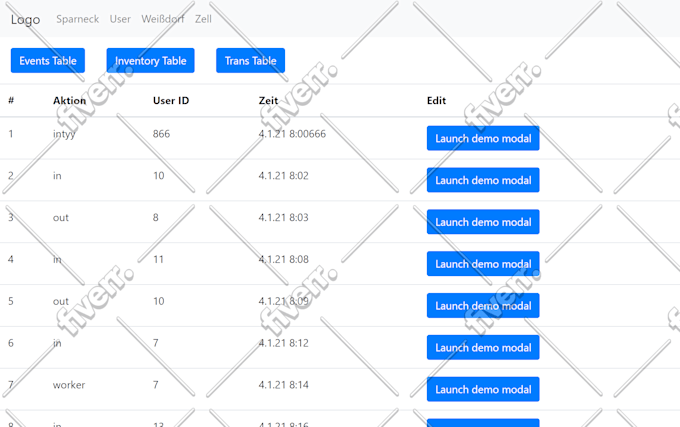Viewport: 680px width, 427px height.
Task: Click the Zeit column header
Action: coord(268,101)
